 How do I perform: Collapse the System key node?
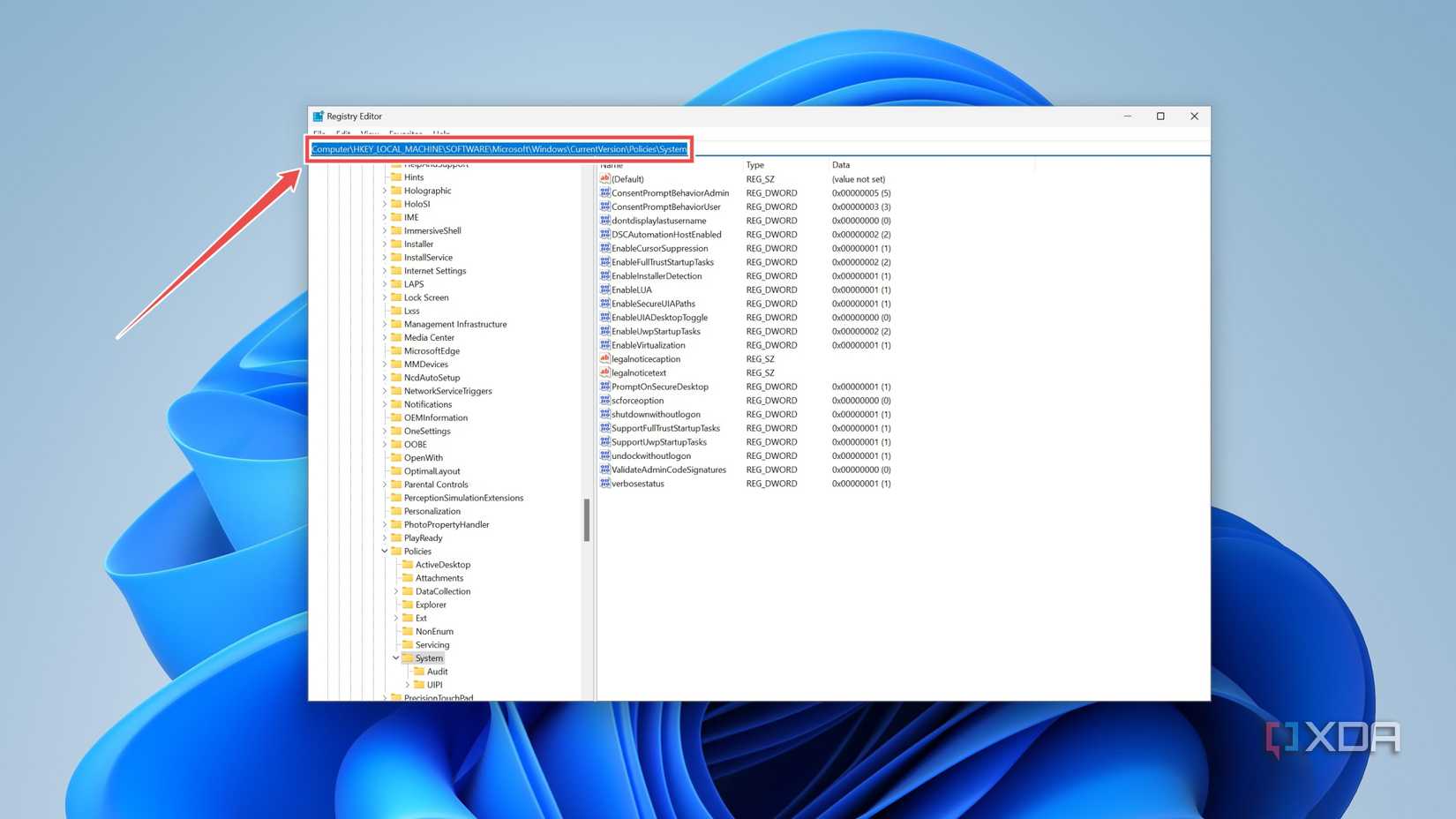[396, 658]
